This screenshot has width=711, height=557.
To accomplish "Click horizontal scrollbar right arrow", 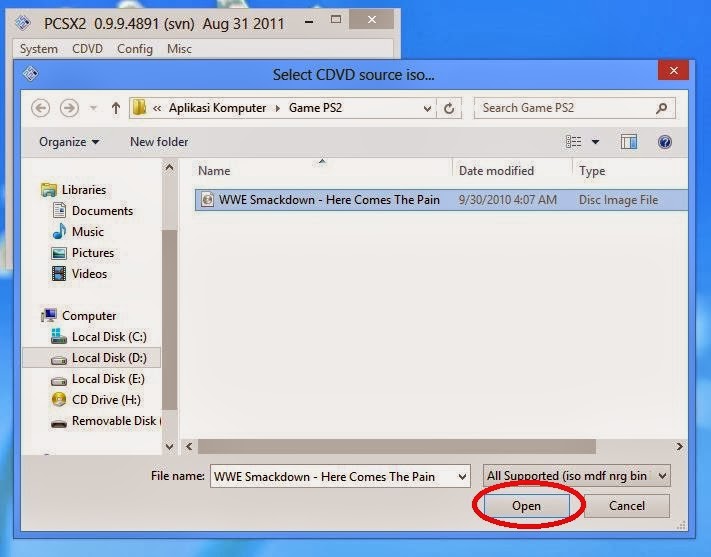I will 679,447.
